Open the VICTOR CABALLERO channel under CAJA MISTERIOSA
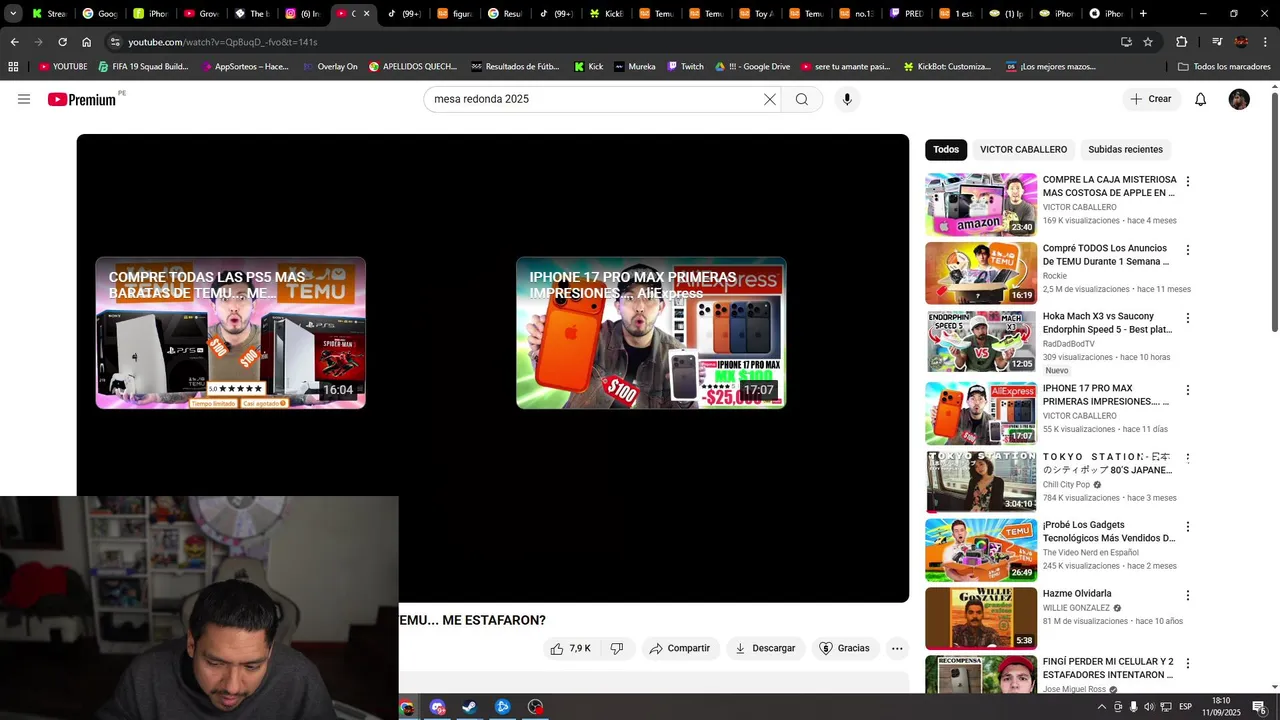 (1079, 207)
